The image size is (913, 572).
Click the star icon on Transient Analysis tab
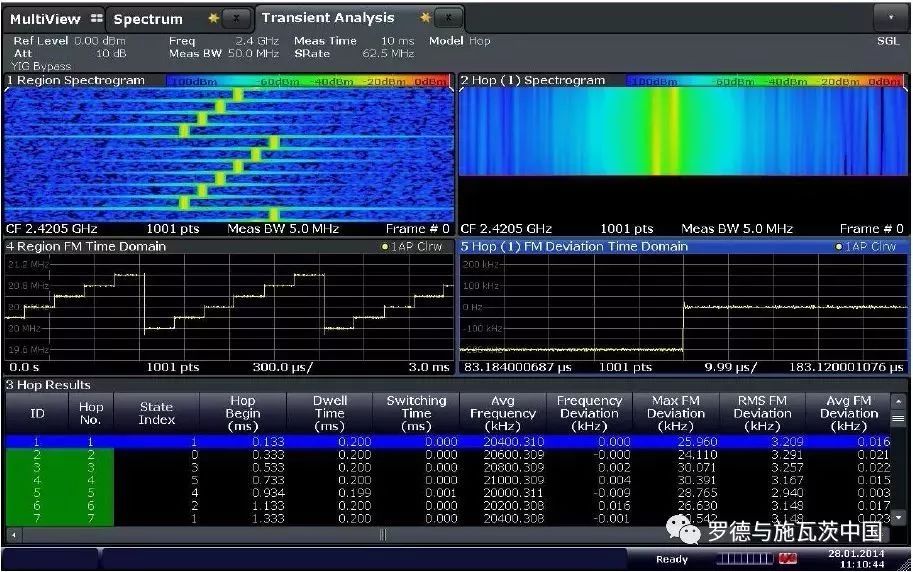coord(425,17)
